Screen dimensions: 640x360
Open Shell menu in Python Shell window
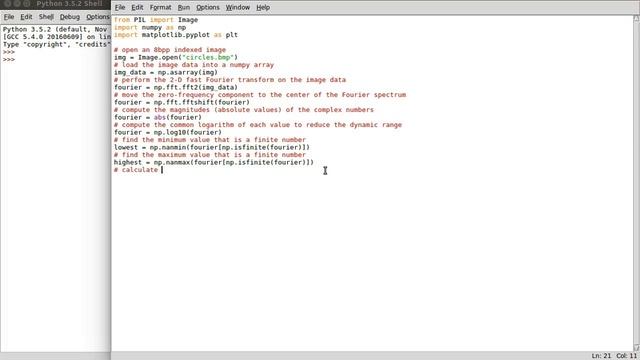point(46,17)
